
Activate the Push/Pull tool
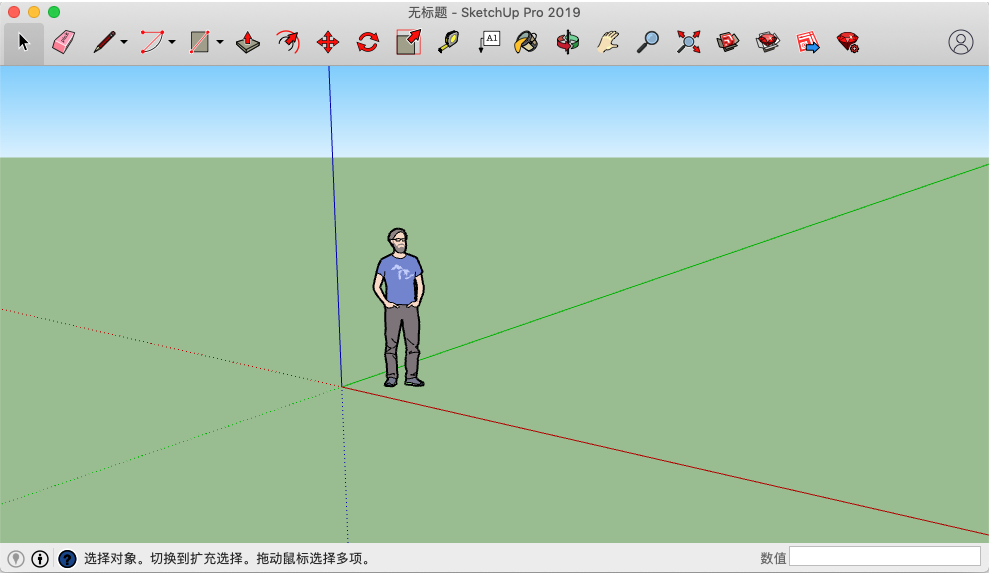coord(247,42)
